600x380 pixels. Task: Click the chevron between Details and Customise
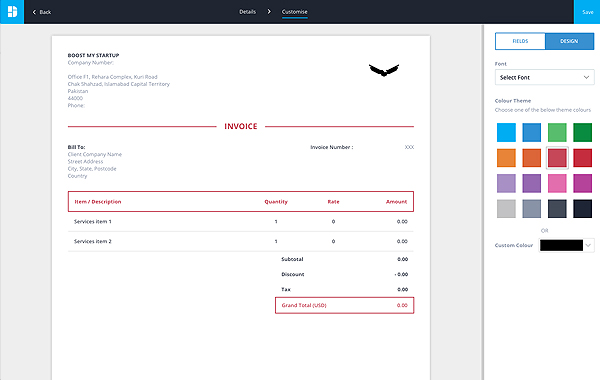click(269, 11)
